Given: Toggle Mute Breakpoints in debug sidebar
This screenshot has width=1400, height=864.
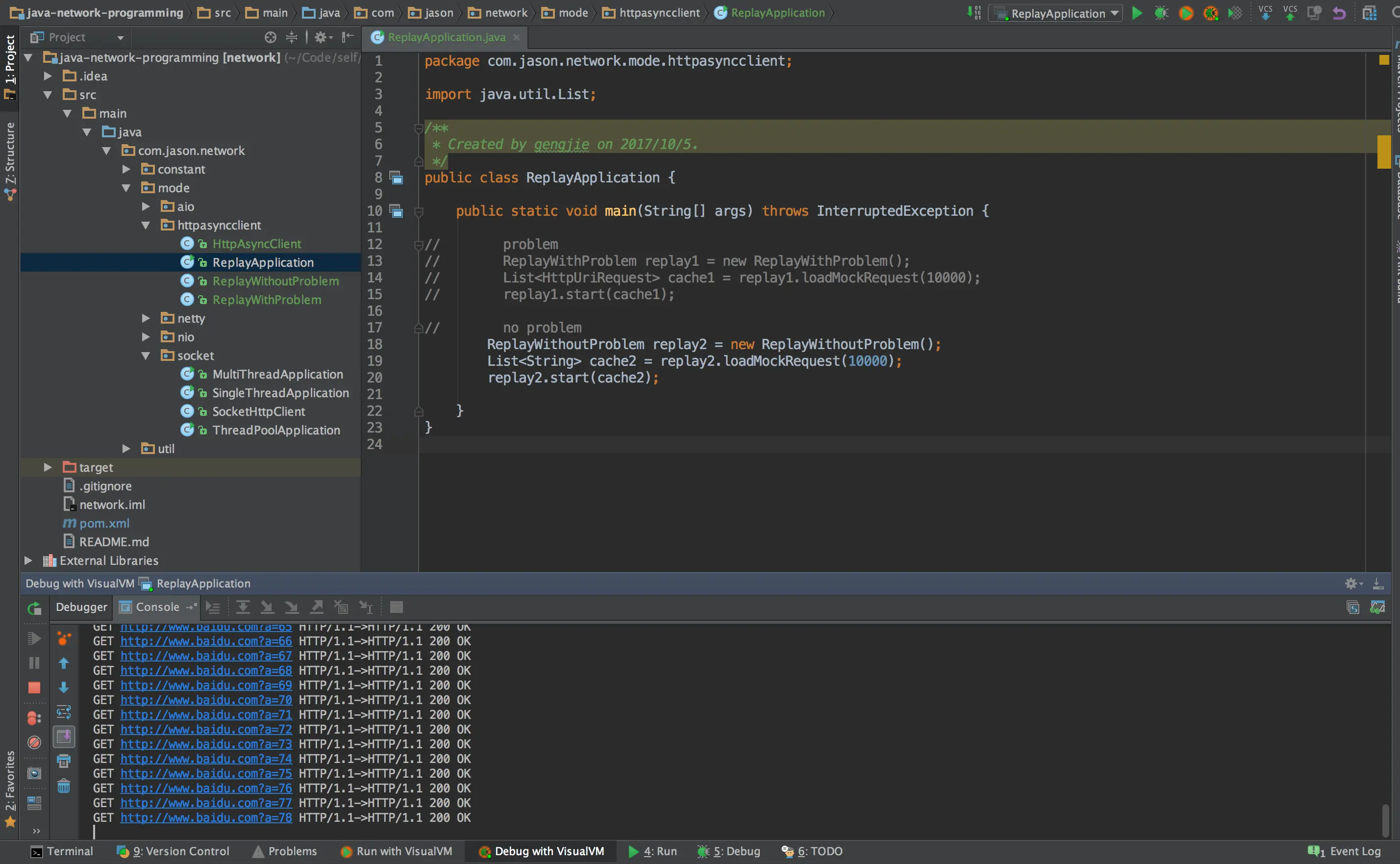Looking at the screenshot, I should (x=34, y=742).
